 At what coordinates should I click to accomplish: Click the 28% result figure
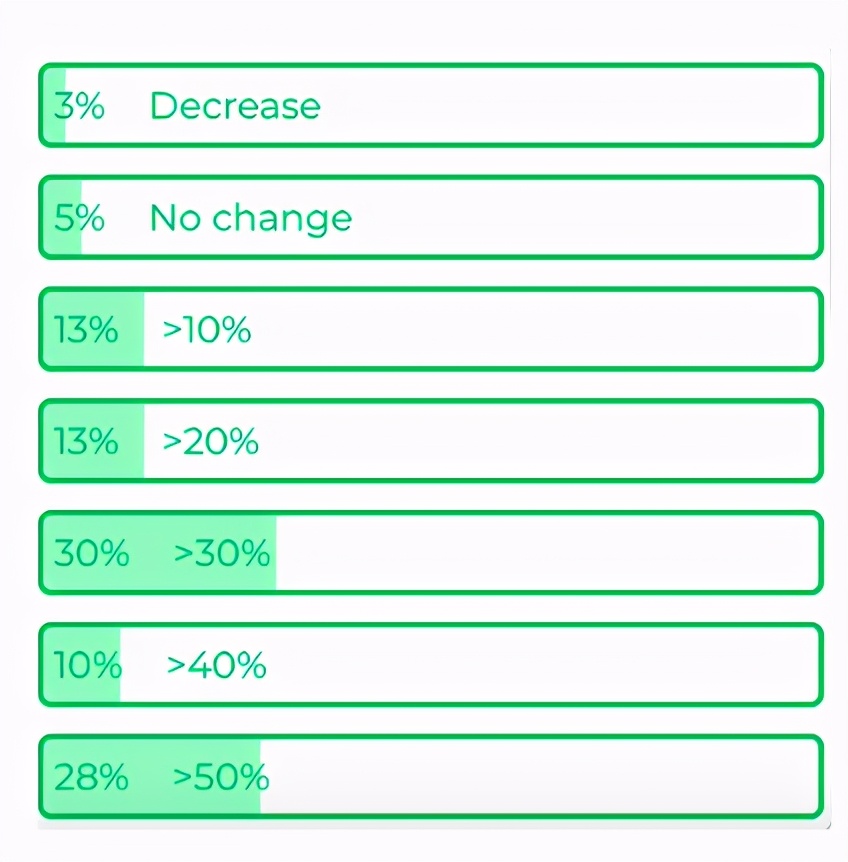(x=91, y=777)
